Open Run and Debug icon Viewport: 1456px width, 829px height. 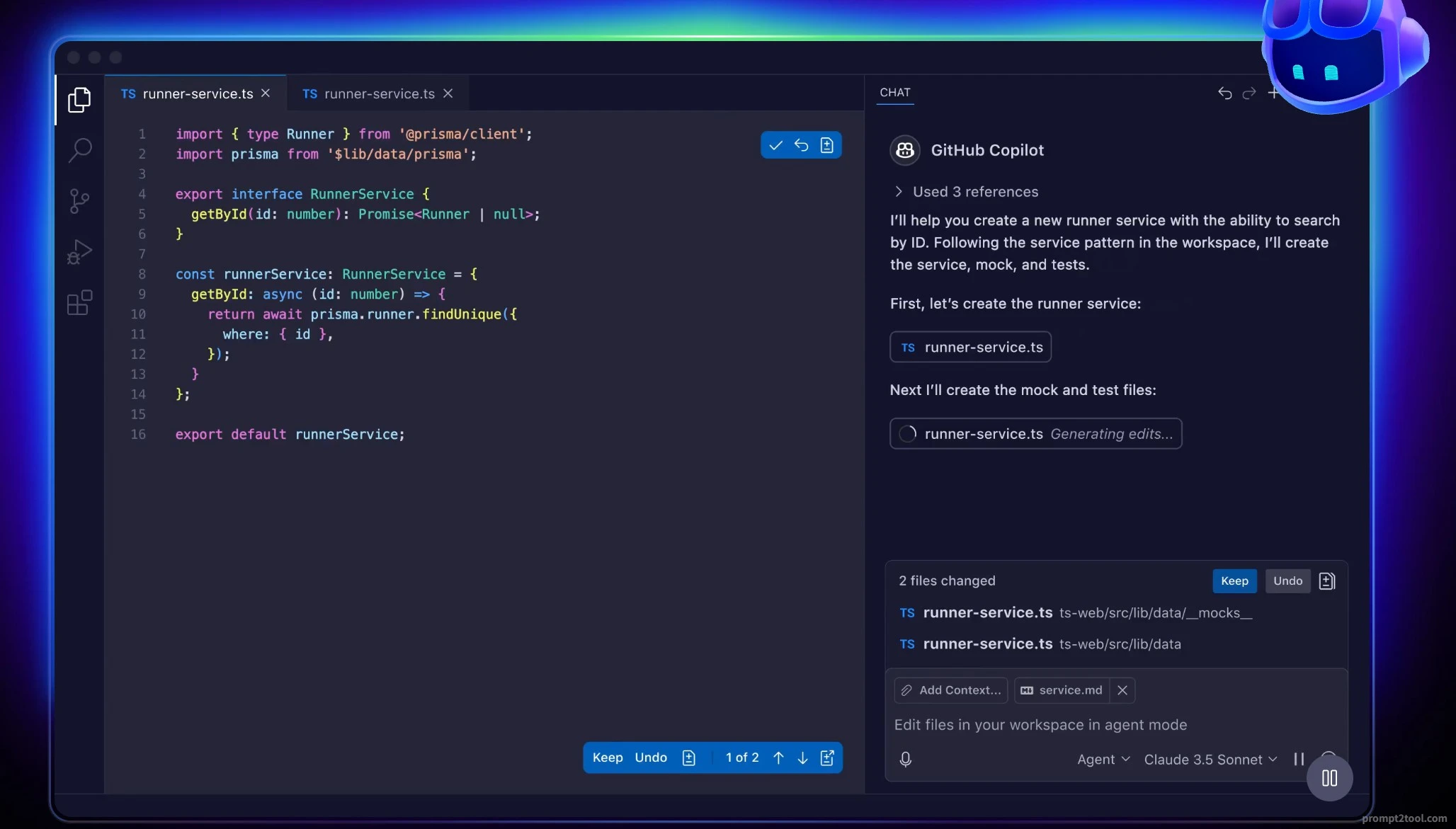click(79, 251)
